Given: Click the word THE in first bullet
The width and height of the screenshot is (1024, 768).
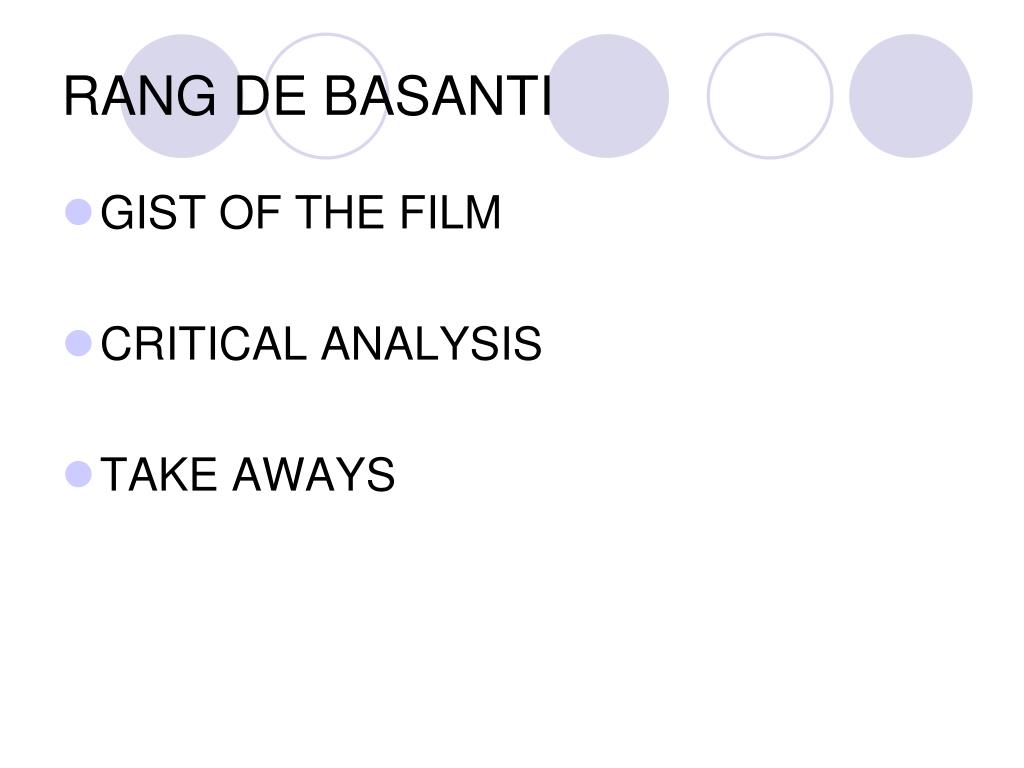Looking at the screenshot, I should tap(340, 212).
